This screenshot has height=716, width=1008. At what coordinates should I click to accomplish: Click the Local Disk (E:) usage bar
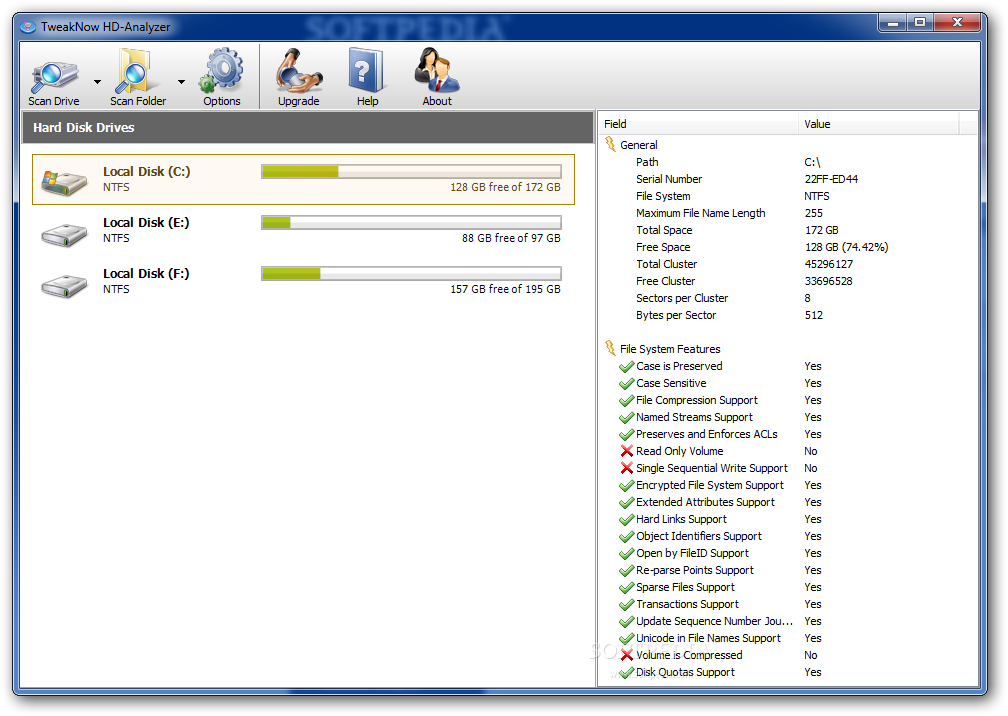click(411, 222)
